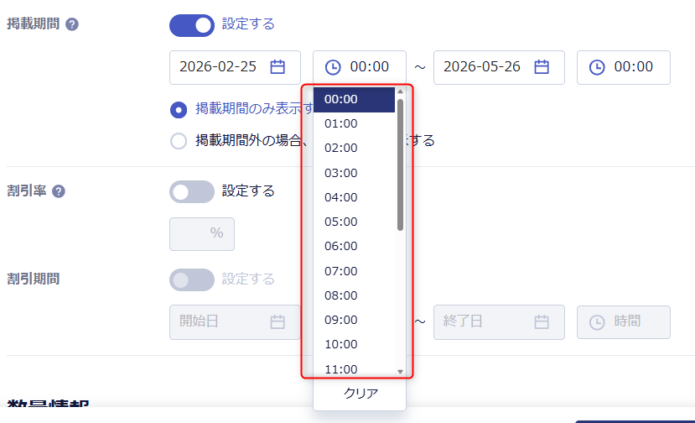Pick 10:00 in the time dropdown
Screen dimensions: 695x423
pos(341,344)
